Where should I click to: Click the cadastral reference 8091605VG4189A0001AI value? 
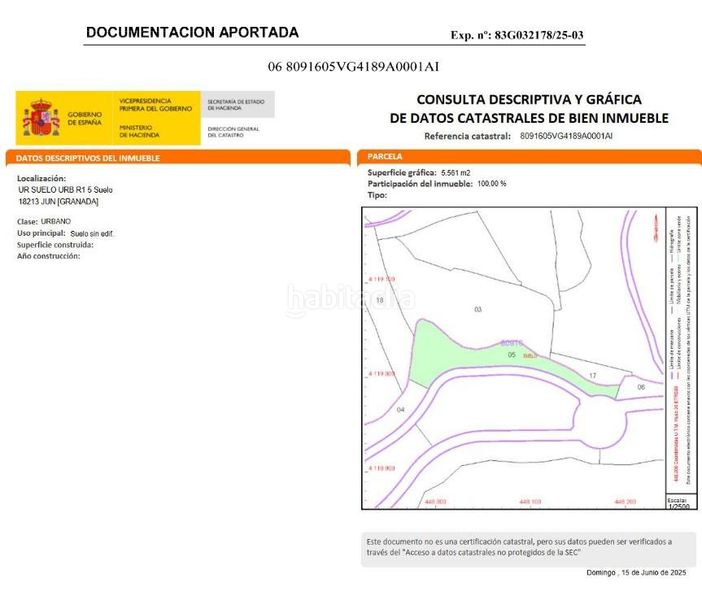click(x=566, y=136)
